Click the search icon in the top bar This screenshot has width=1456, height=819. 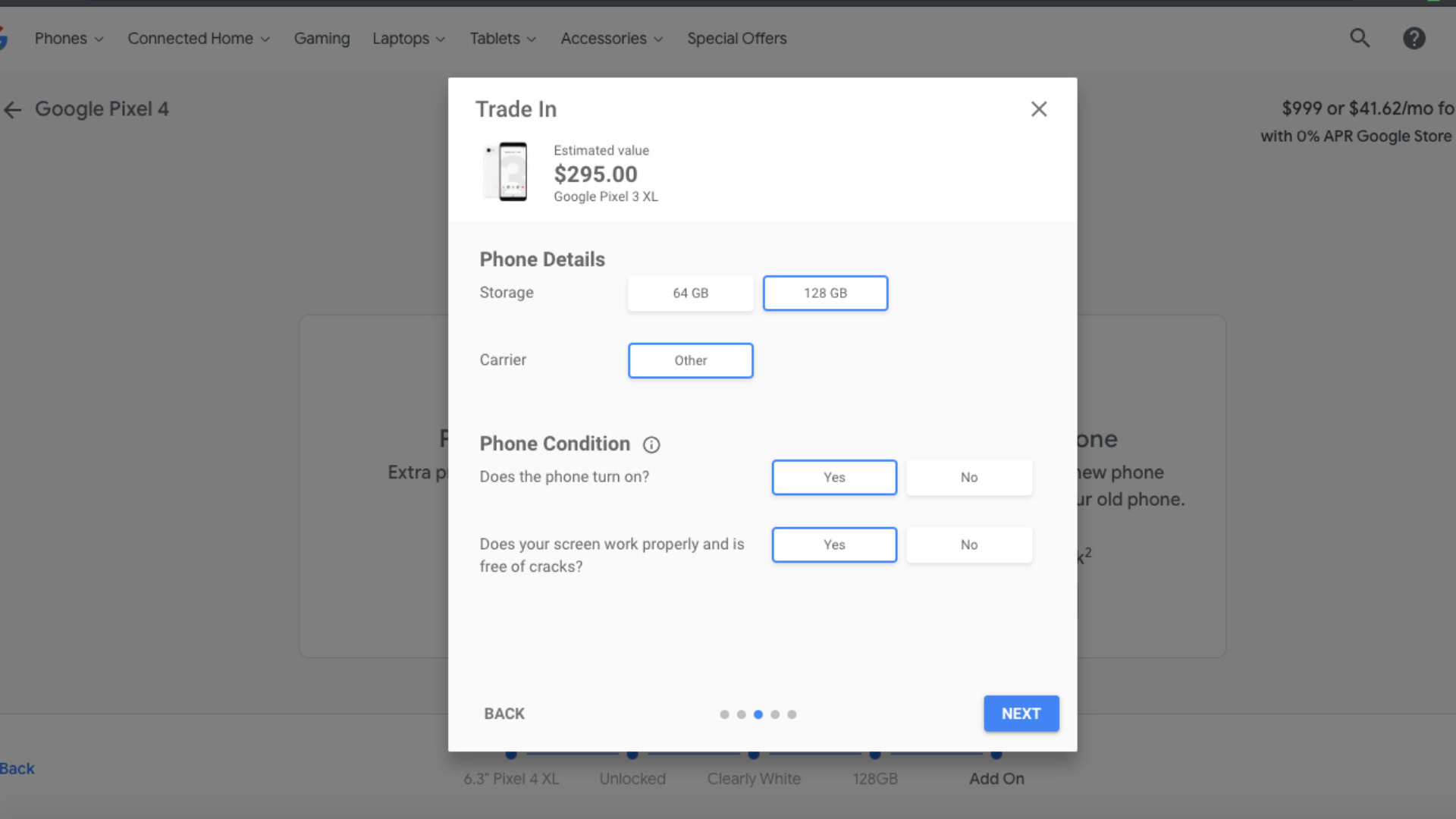[1359, 38]
